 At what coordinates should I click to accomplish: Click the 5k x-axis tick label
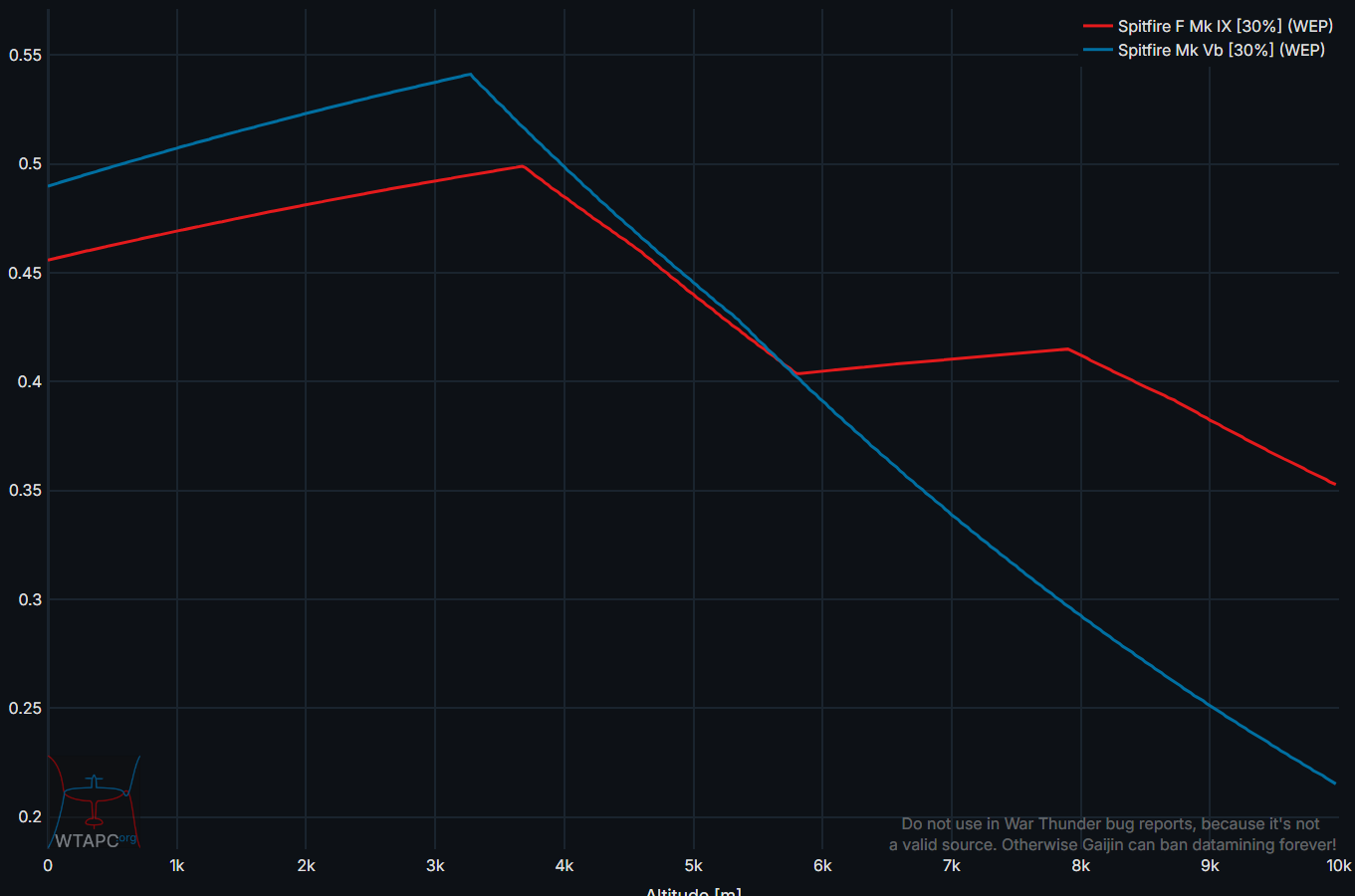[x=693, y=866]
